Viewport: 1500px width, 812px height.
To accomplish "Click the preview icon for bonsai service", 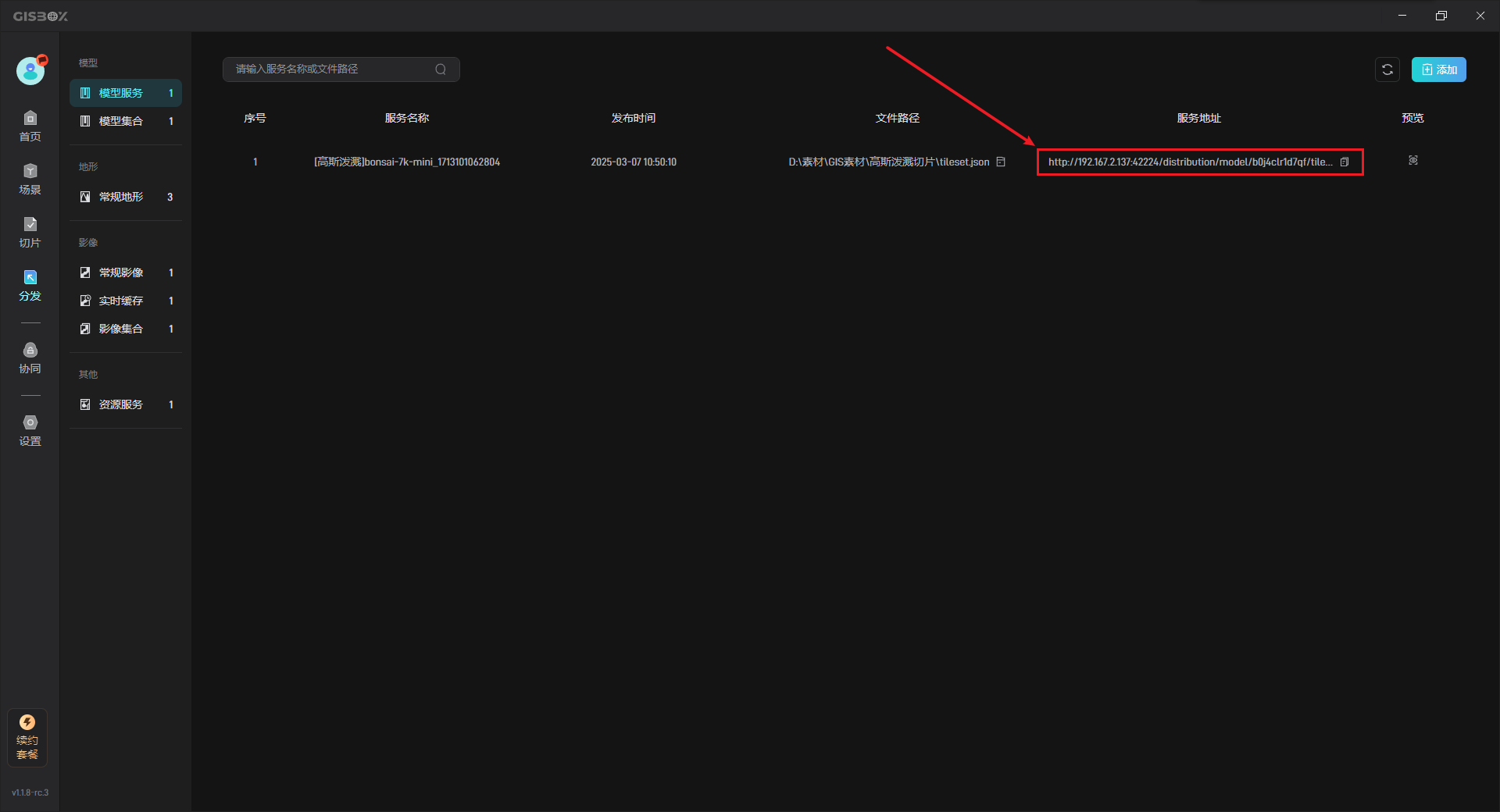I will (x=1413, y=160).
